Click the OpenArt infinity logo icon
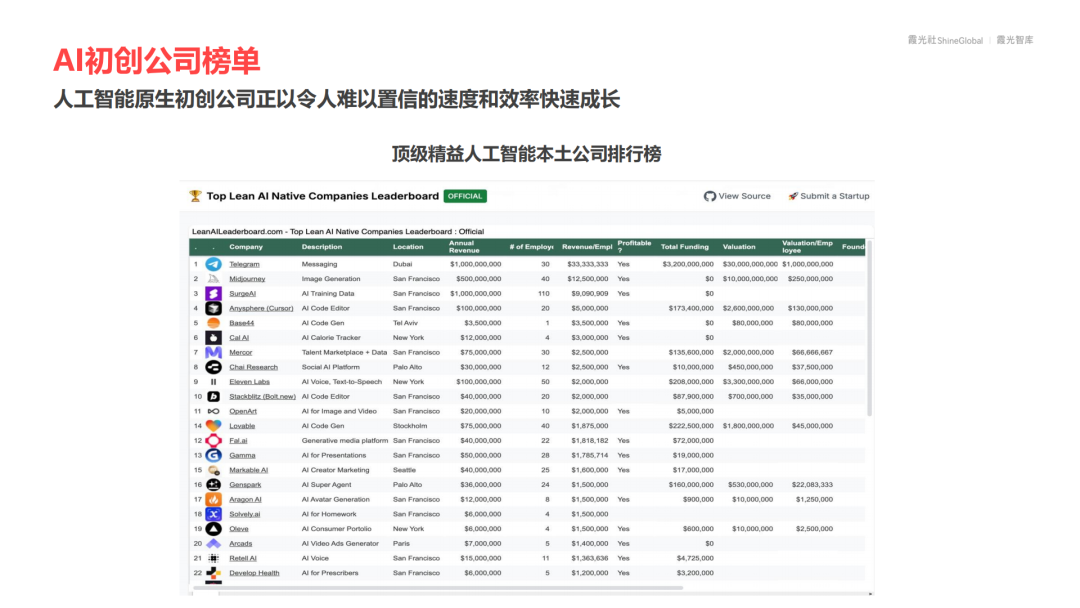The image size is (1080, 608). click(x=214, y=411)
